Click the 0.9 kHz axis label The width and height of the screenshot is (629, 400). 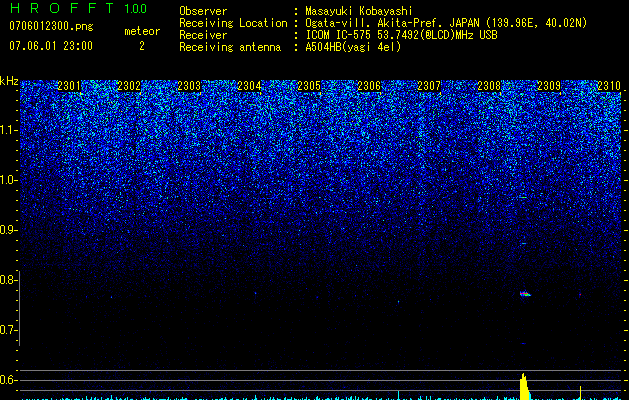click(x=8, y=230)
